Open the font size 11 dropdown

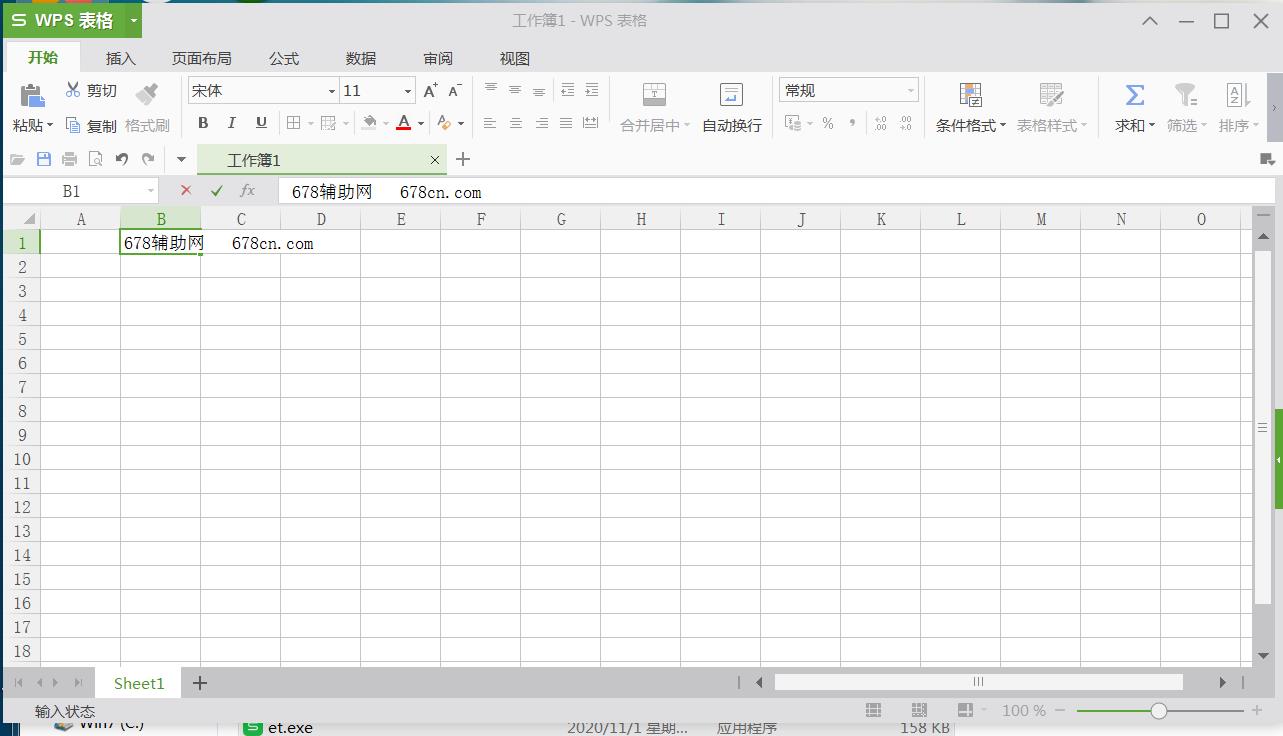408,91
